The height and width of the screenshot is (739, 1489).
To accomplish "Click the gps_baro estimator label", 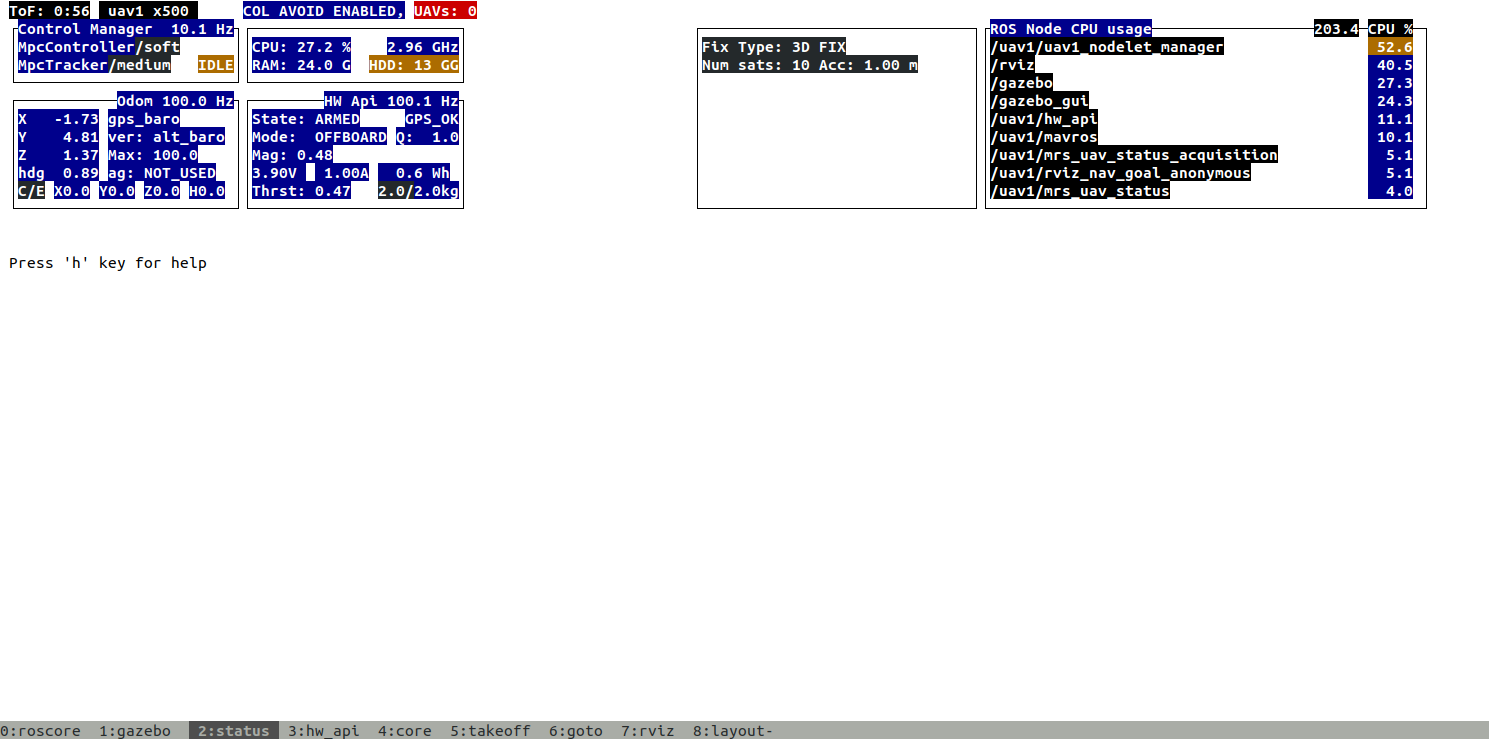I will pos(144,119).
